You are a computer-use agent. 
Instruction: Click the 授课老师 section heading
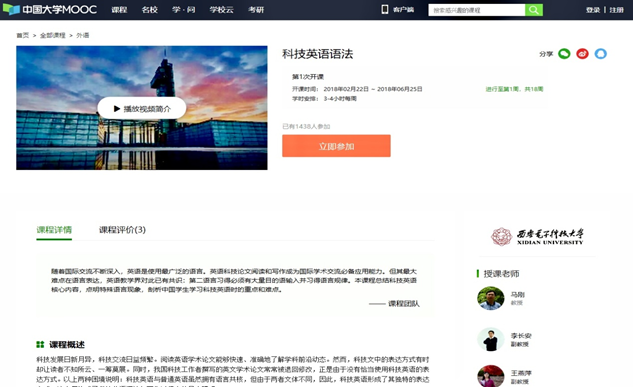click(501, 274)
